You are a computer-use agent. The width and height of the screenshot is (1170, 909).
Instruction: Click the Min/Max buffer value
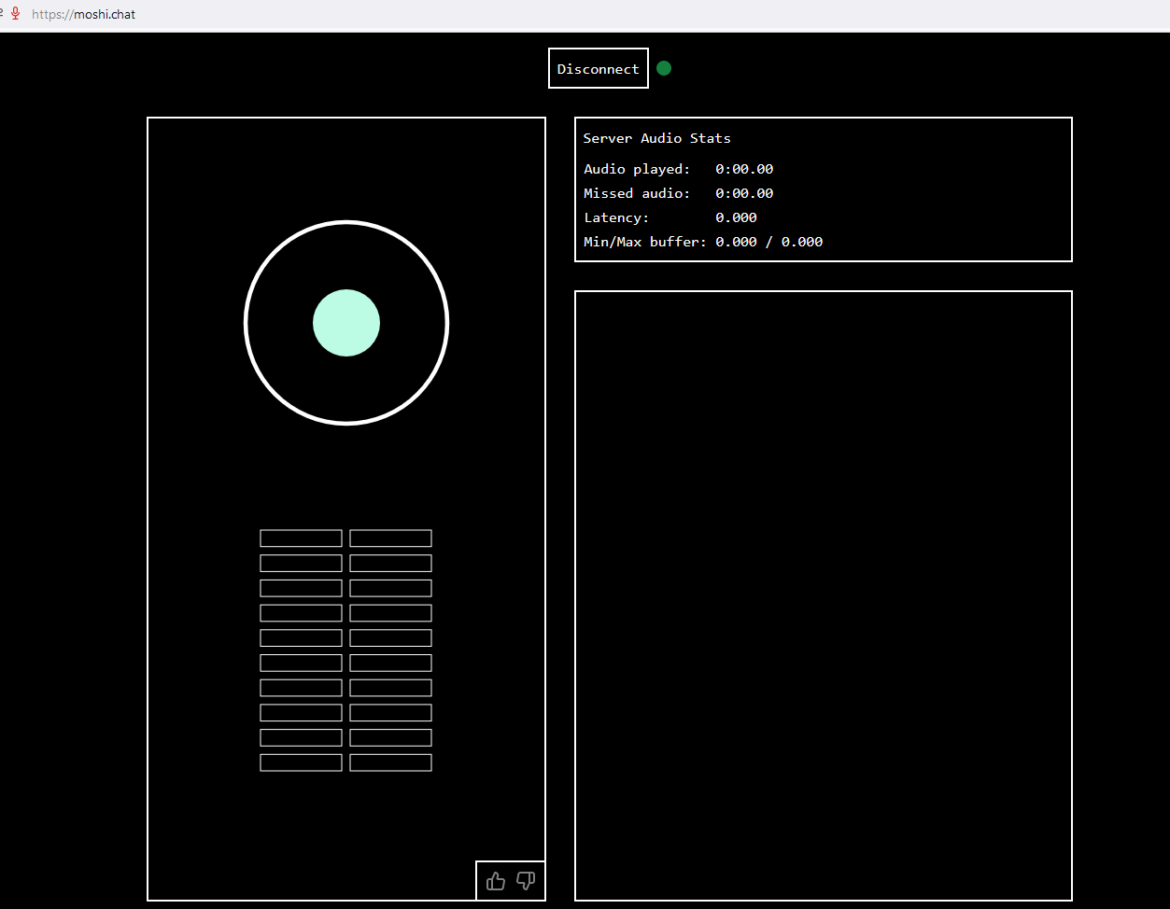click(x=769, y=242)
